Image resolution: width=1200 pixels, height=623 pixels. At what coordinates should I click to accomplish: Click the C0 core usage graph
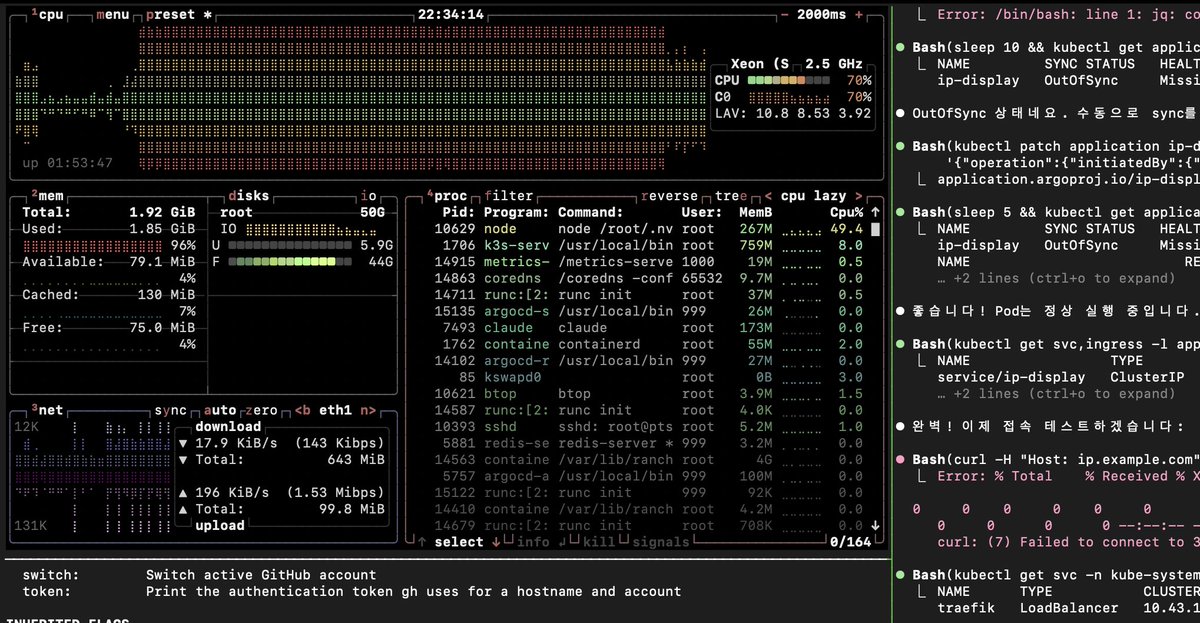tap(788, 97)
